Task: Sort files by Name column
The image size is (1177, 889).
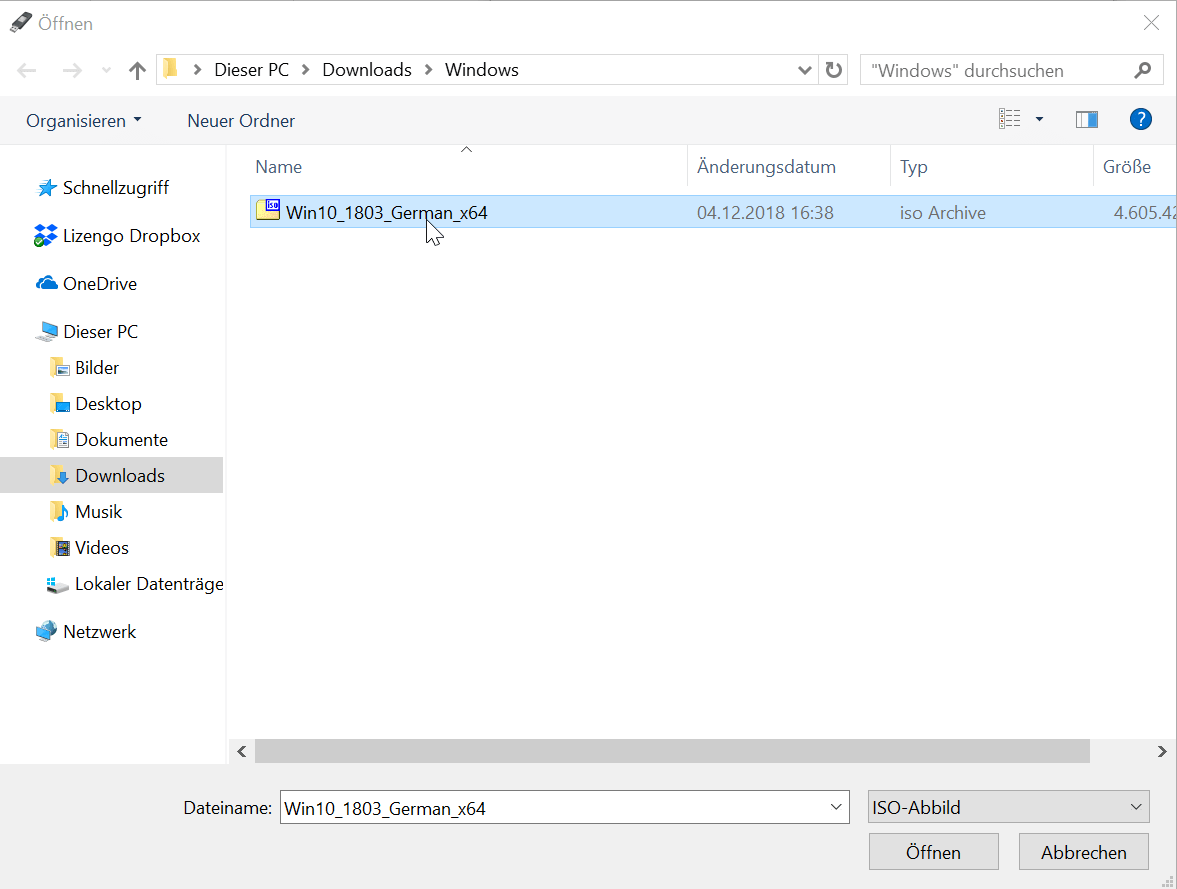Action: pos(278,167)
